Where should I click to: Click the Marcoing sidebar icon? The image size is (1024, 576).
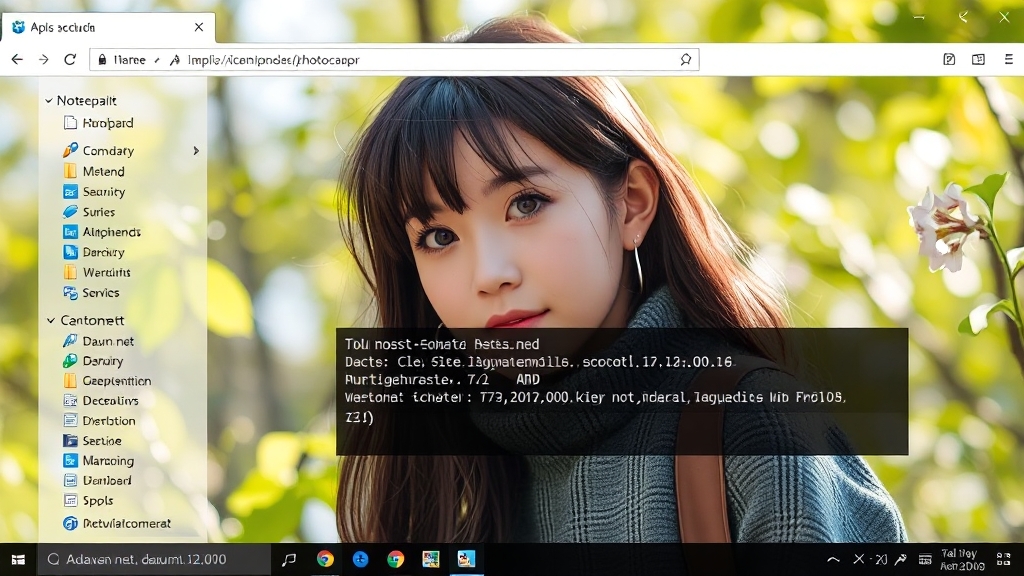(x=70, y=461)
